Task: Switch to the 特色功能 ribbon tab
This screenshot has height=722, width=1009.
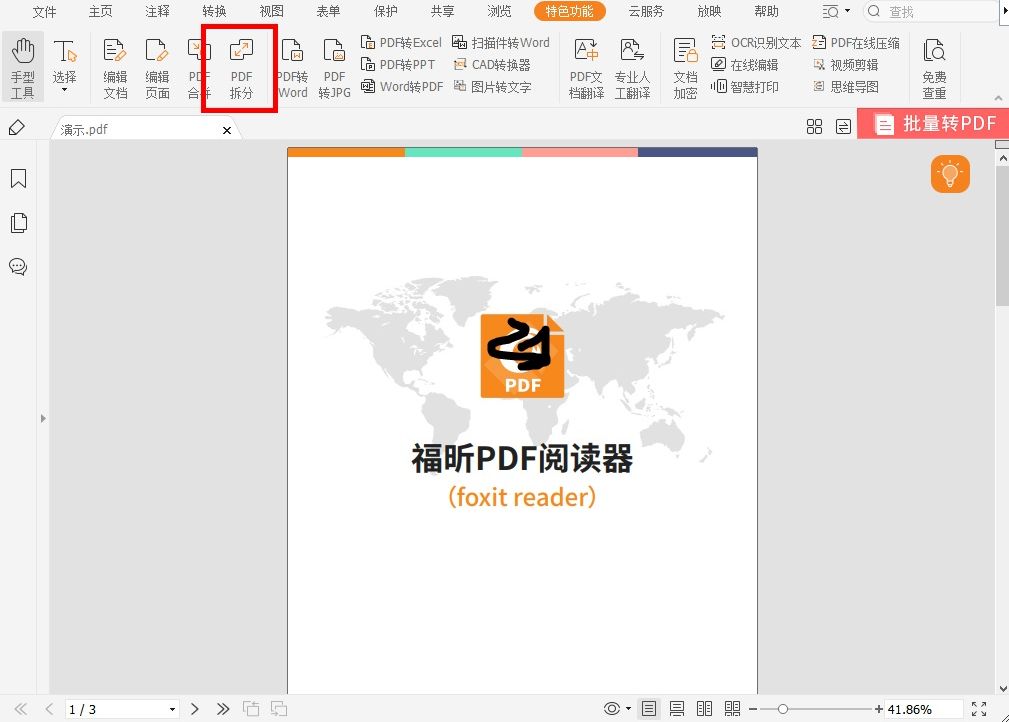Action: (x=569, y=12)
